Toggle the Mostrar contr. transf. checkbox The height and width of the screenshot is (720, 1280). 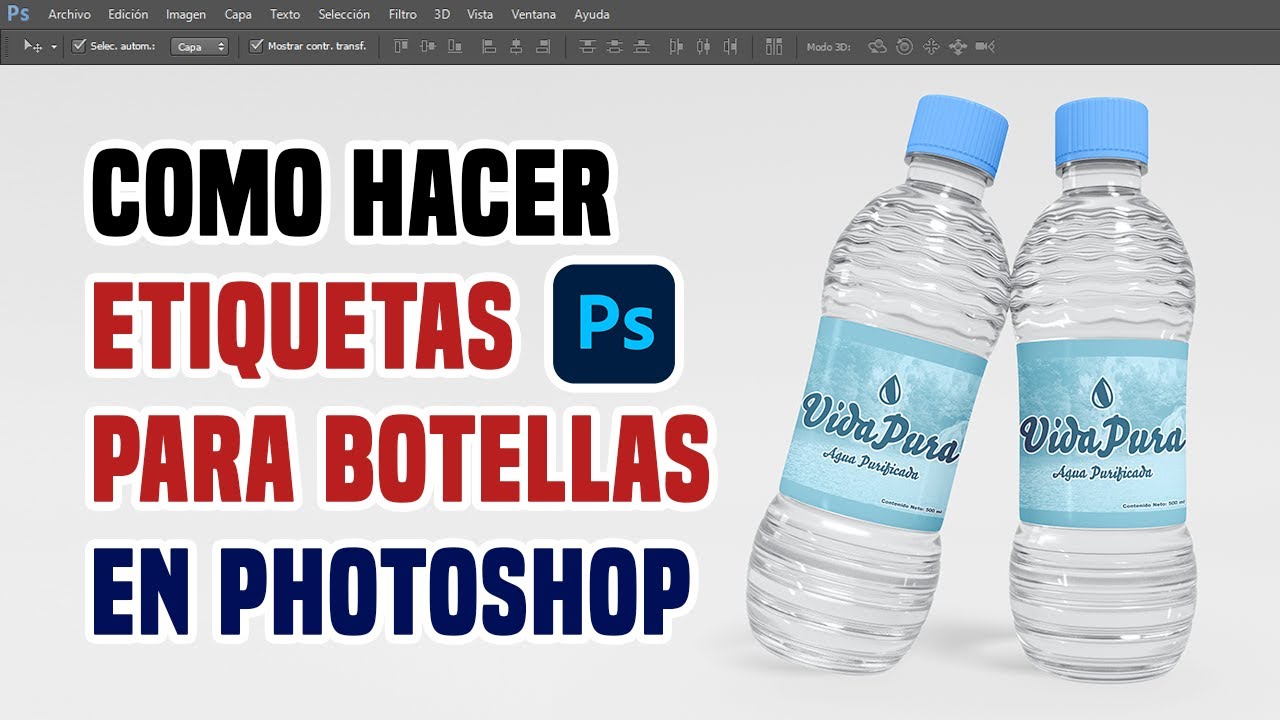[x=256, y=46]
